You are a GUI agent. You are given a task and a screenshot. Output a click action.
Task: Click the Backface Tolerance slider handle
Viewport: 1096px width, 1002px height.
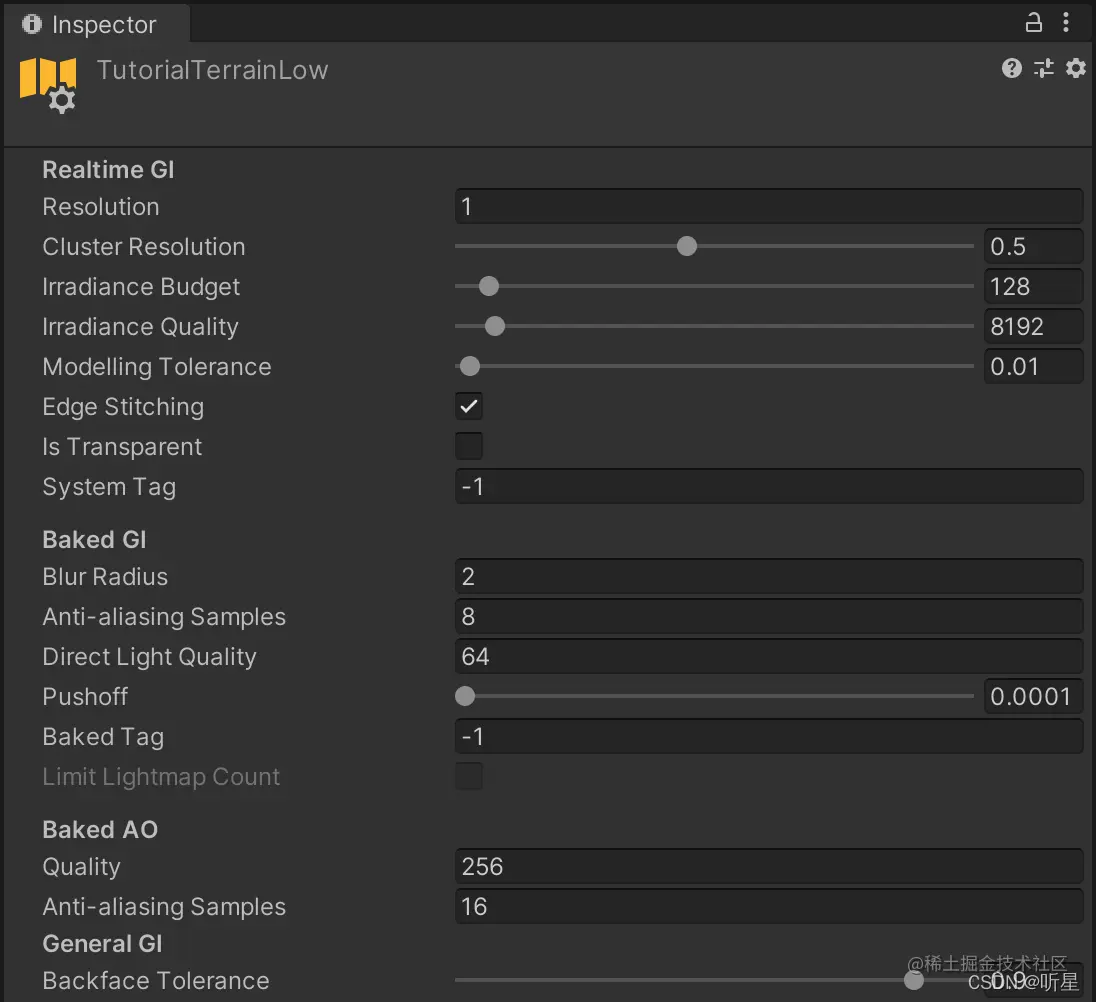click(x=914, y=980)
